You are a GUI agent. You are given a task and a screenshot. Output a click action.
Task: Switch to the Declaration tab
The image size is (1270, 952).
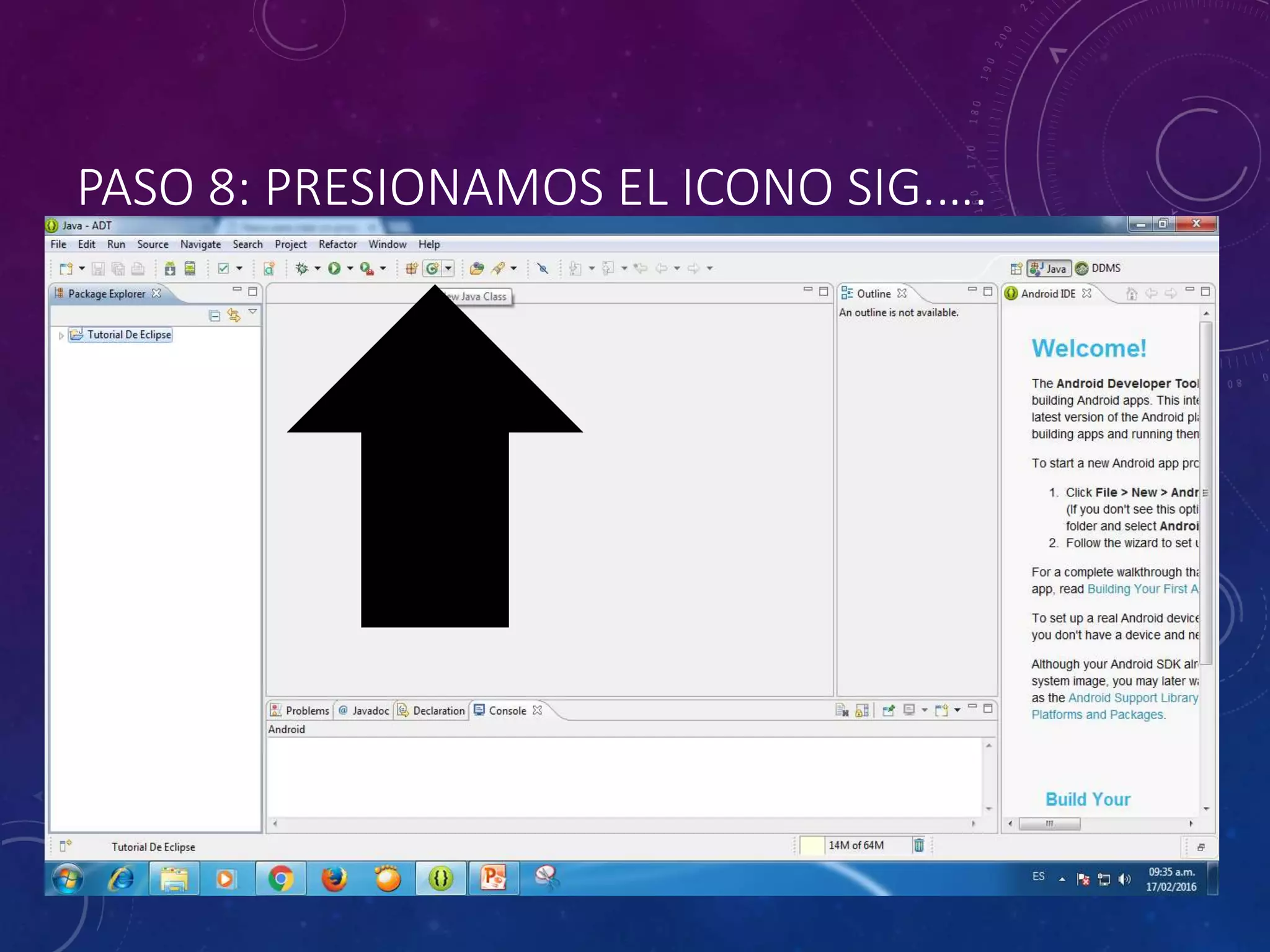click(432, 710)
